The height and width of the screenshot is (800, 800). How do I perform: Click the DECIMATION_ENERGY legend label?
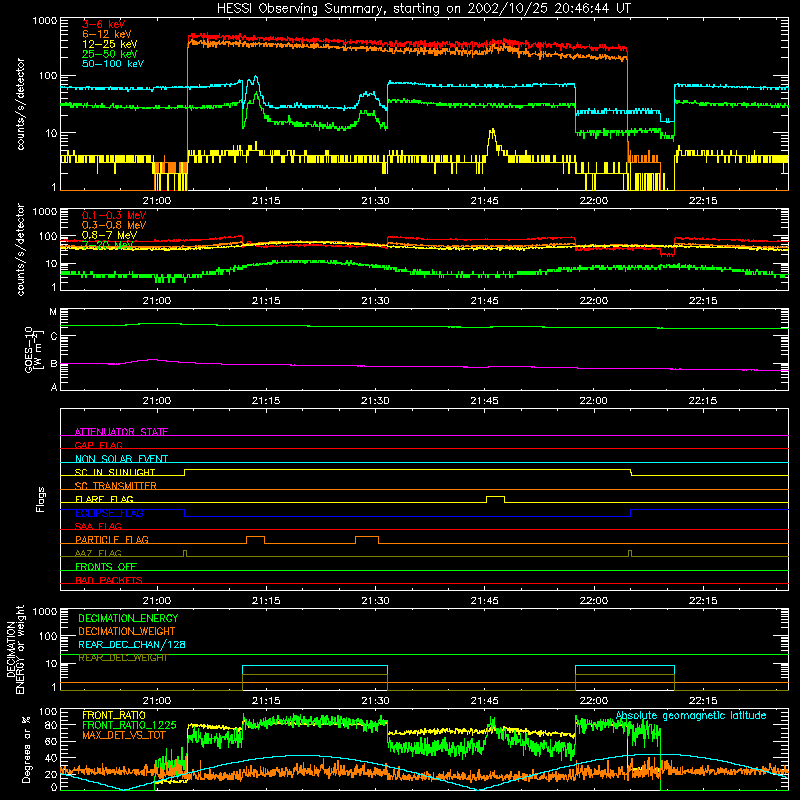click(x=128, y=618)
